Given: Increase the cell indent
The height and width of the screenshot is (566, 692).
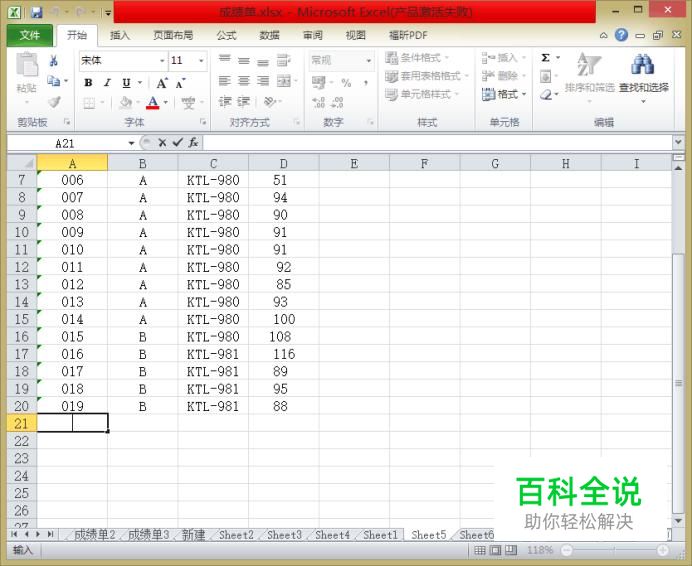Looking at the screenshot, I should [x=244, y=102].
